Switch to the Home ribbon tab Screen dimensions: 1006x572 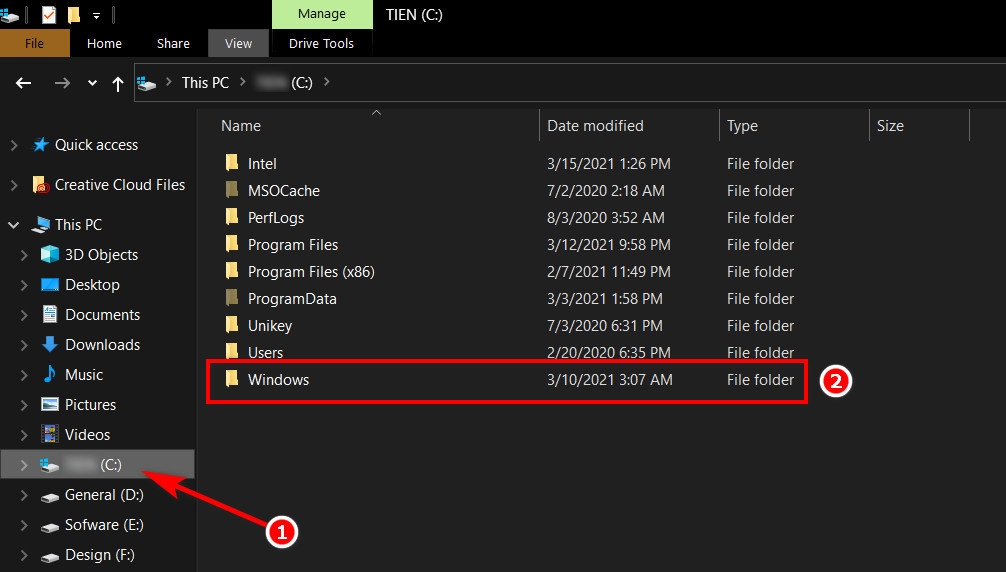point(105,44)
